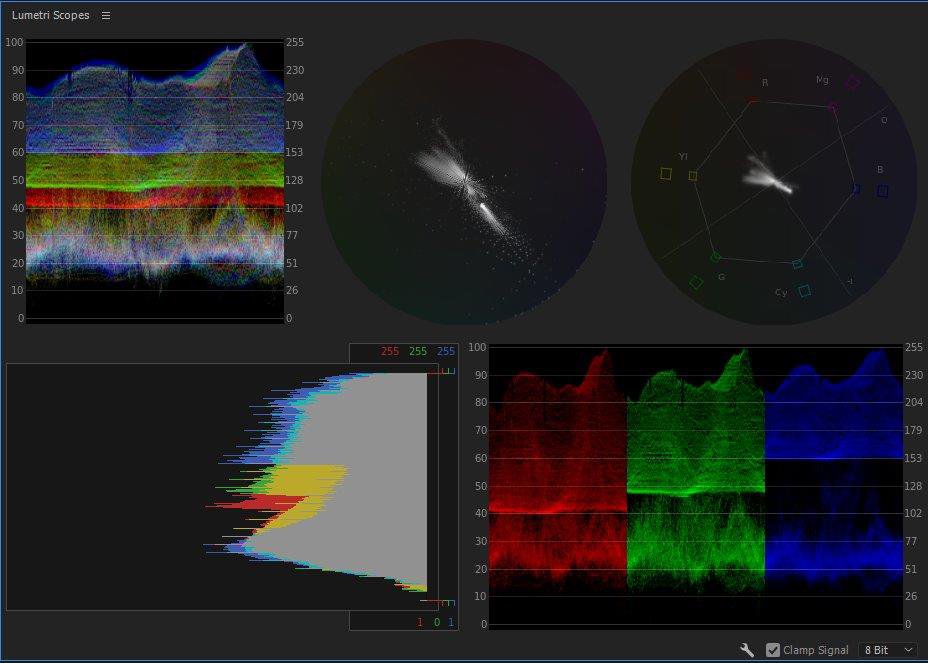Screen dimensions: 928x663
Task: Click the red channel of RGB parade
Action: (557, 485)
